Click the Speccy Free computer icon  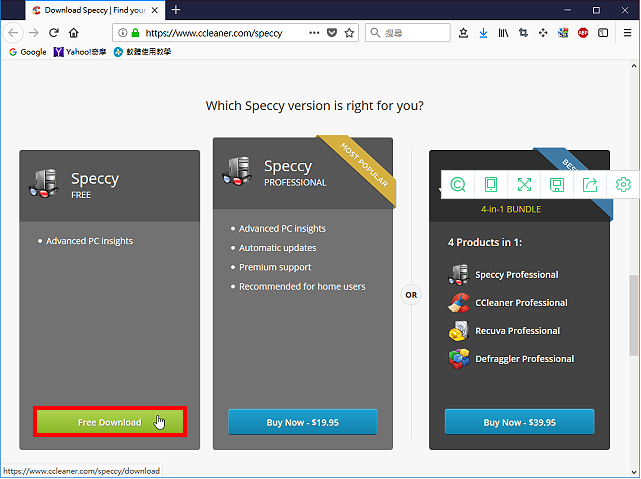click(44, 184)
